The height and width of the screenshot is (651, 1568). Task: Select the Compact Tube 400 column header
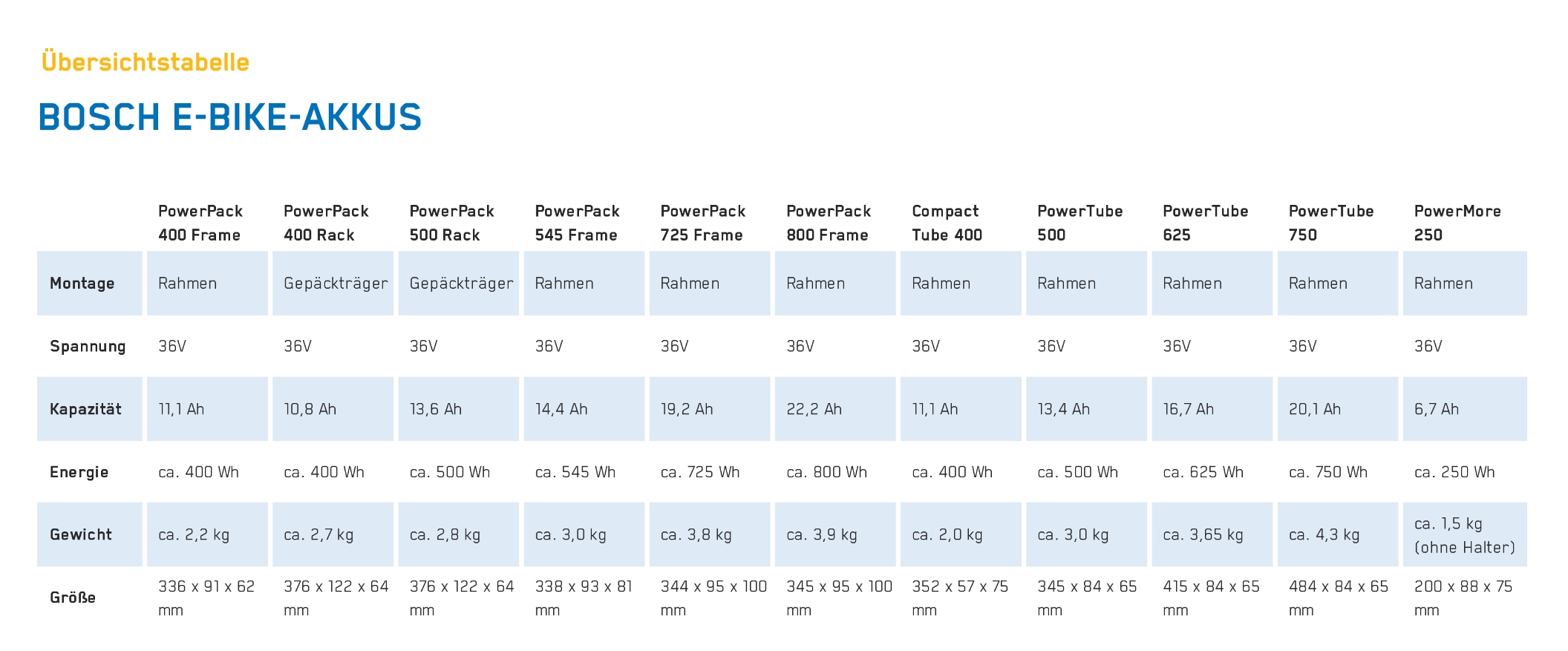947,223
